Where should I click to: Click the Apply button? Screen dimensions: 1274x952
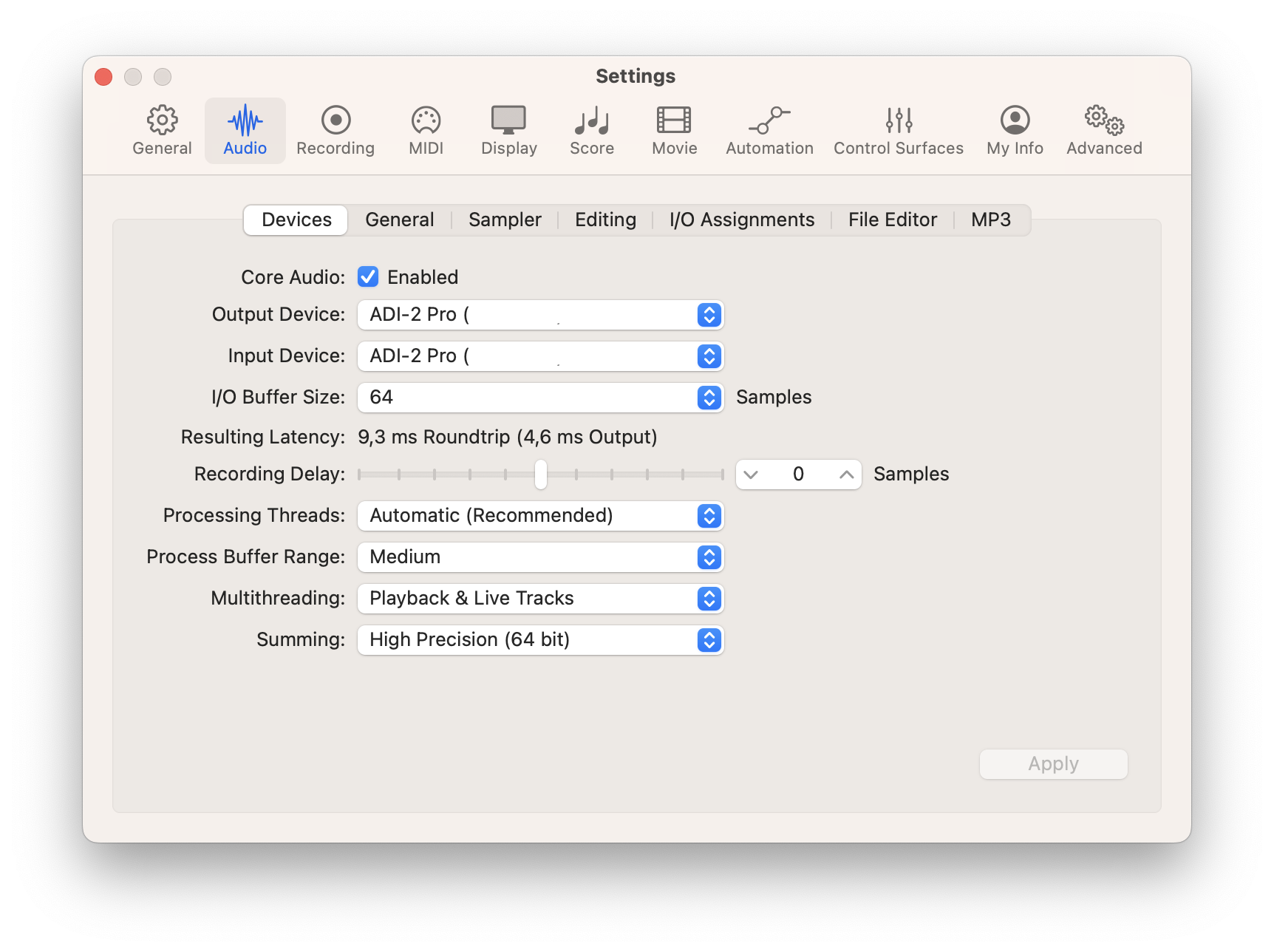point(1053,764)
